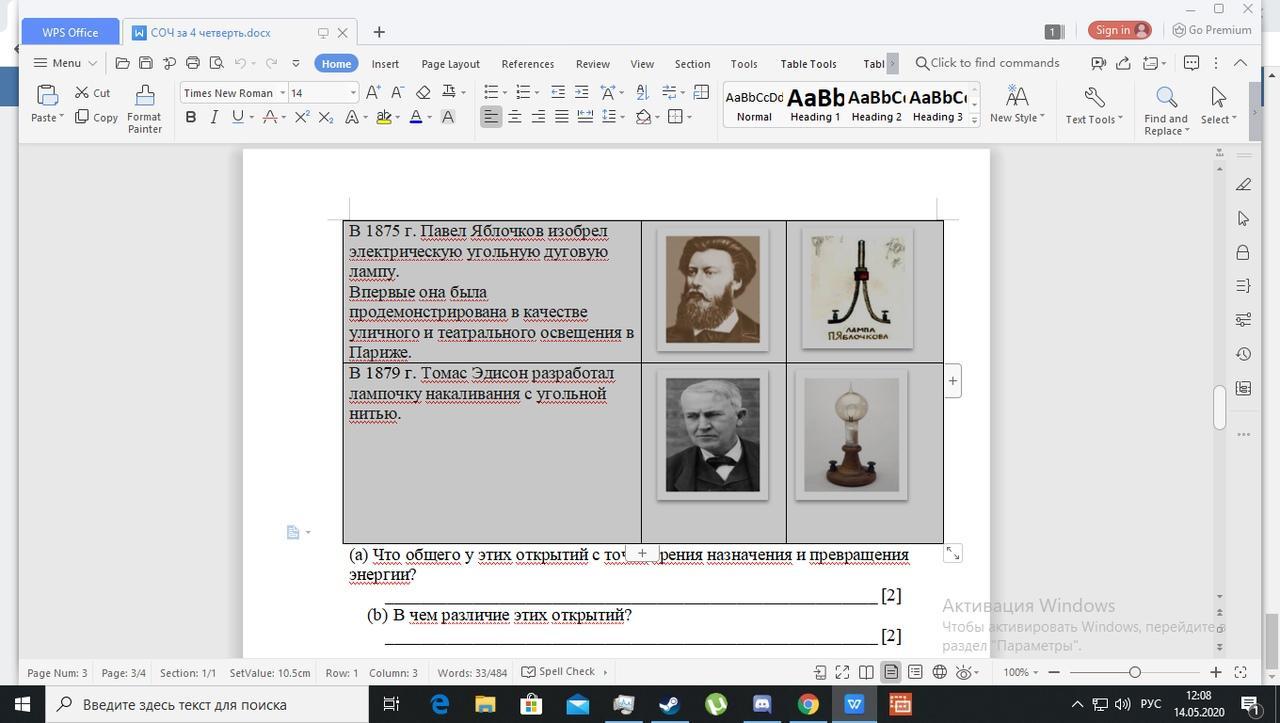Click the Grow Font icon

pos(373,92)
